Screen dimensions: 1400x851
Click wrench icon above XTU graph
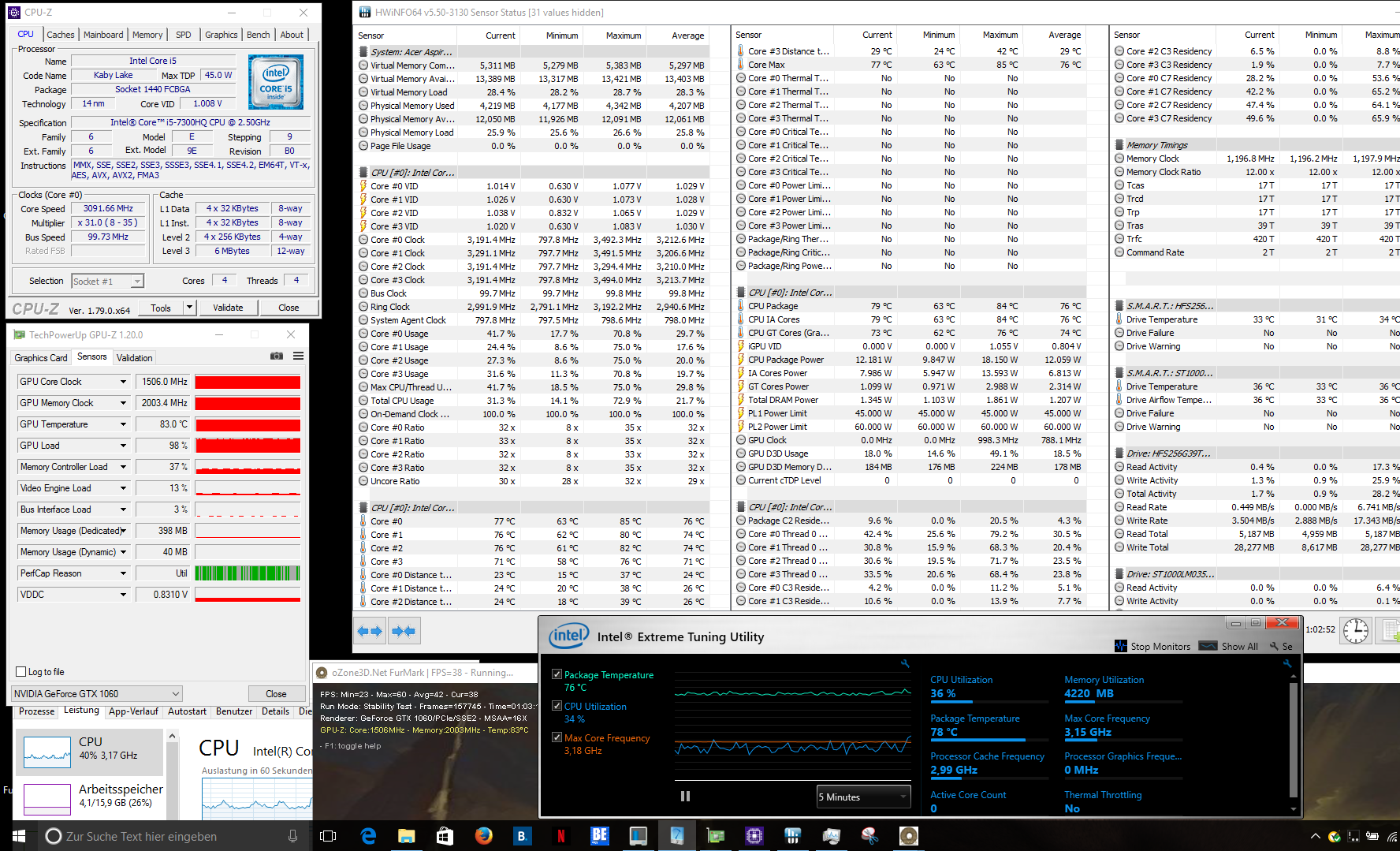click(x=906, y=664)
